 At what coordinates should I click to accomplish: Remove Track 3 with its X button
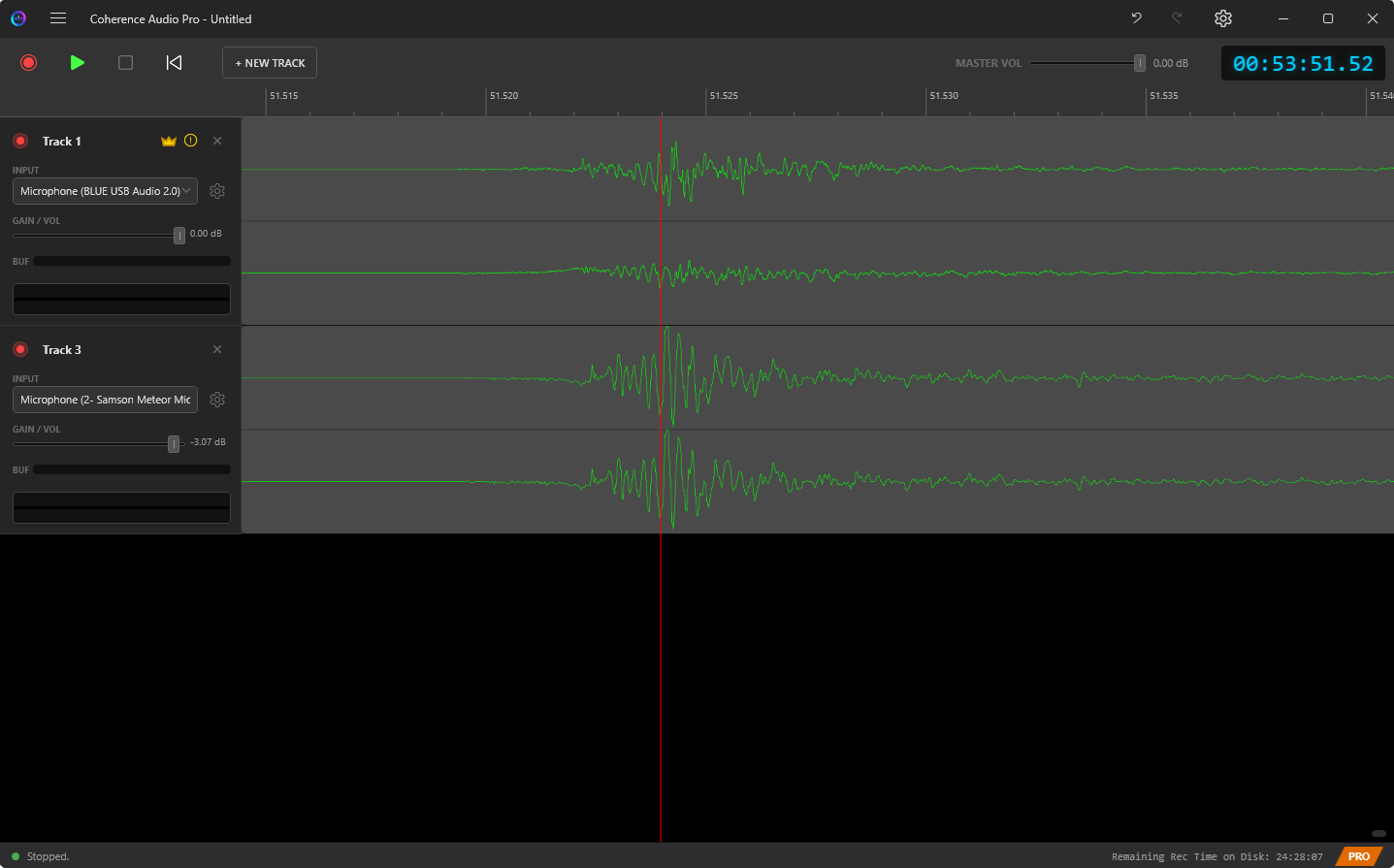click(x=217, y=349)
